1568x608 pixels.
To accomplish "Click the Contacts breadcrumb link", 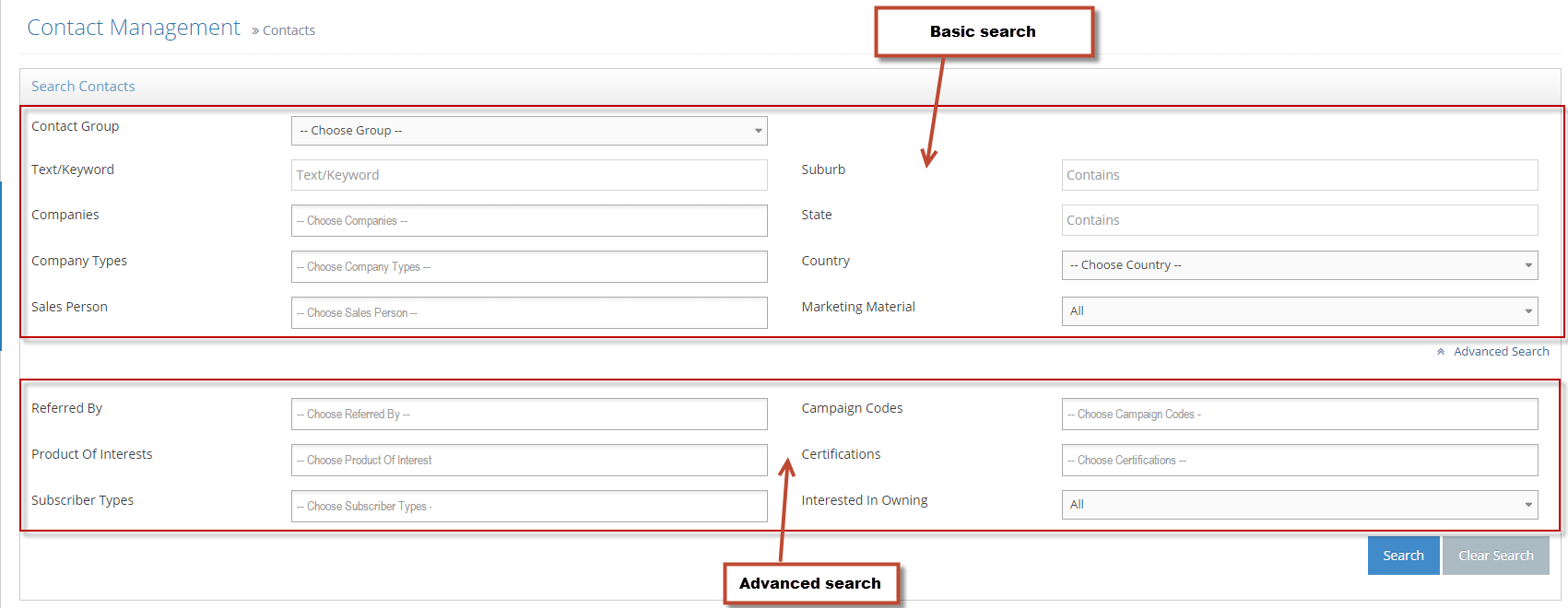I will [289, 30].
